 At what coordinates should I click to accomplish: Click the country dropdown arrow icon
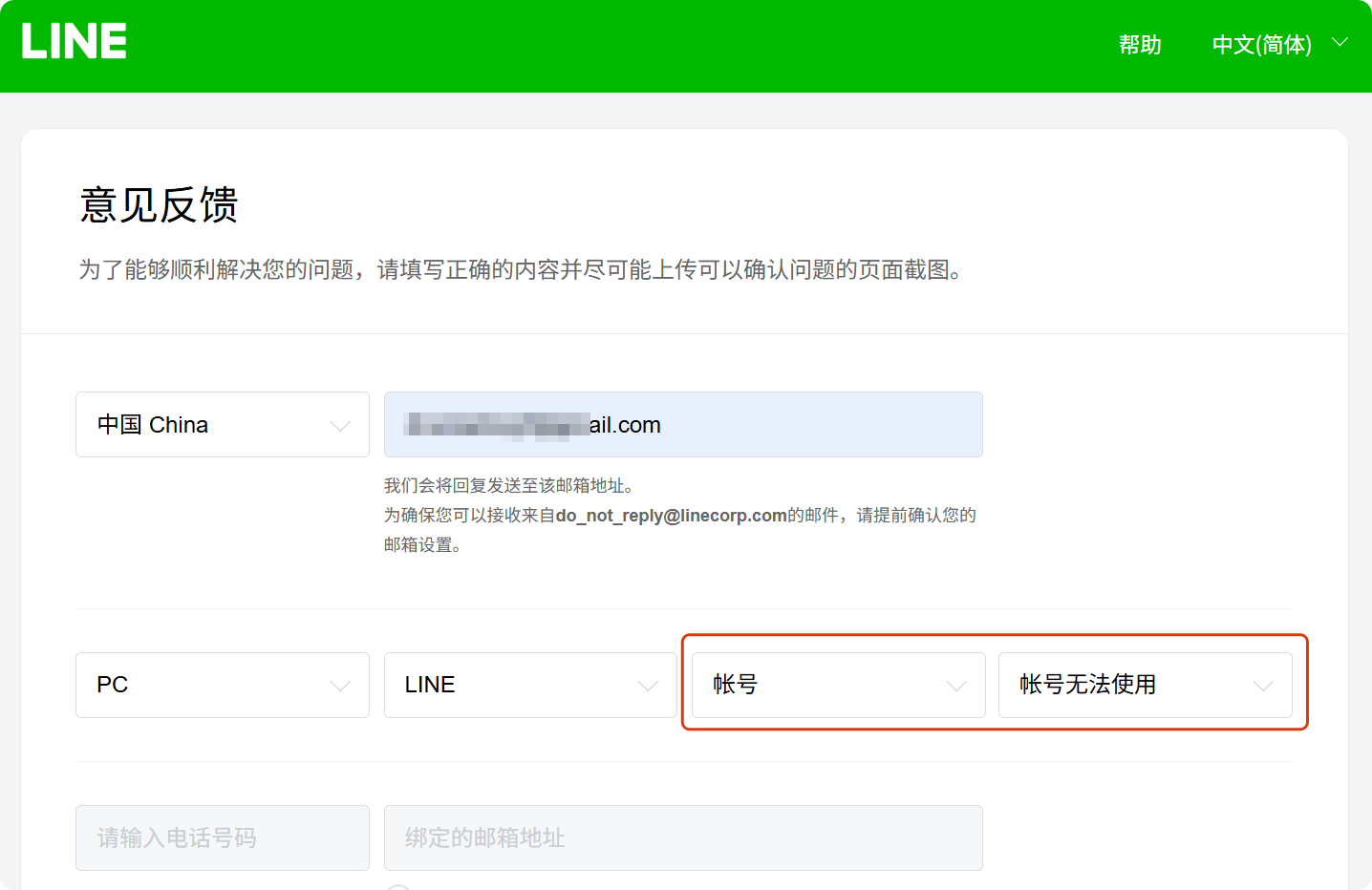(340, 425)
